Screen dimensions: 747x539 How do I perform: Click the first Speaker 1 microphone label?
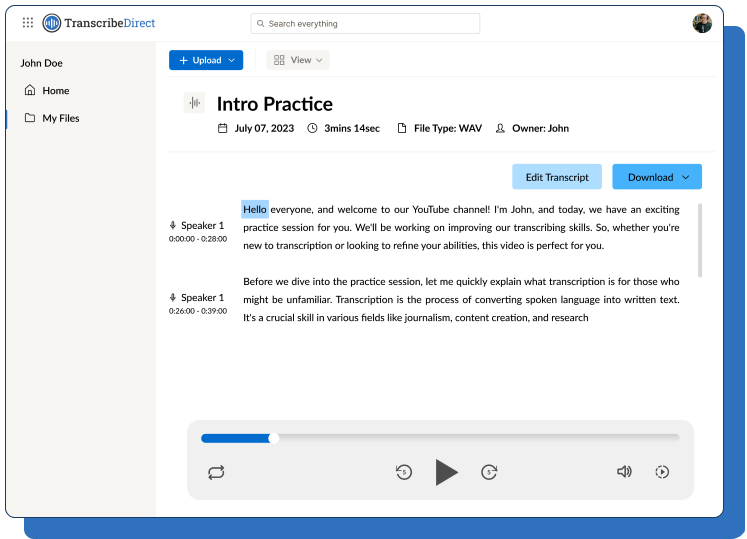pos(197,226)
